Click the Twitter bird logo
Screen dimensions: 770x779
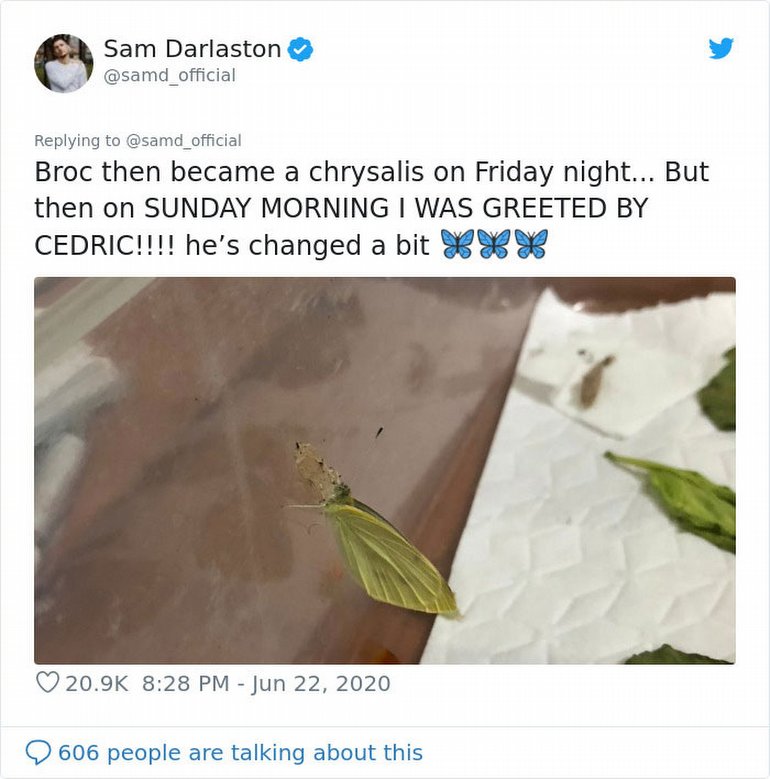point(721,48)
